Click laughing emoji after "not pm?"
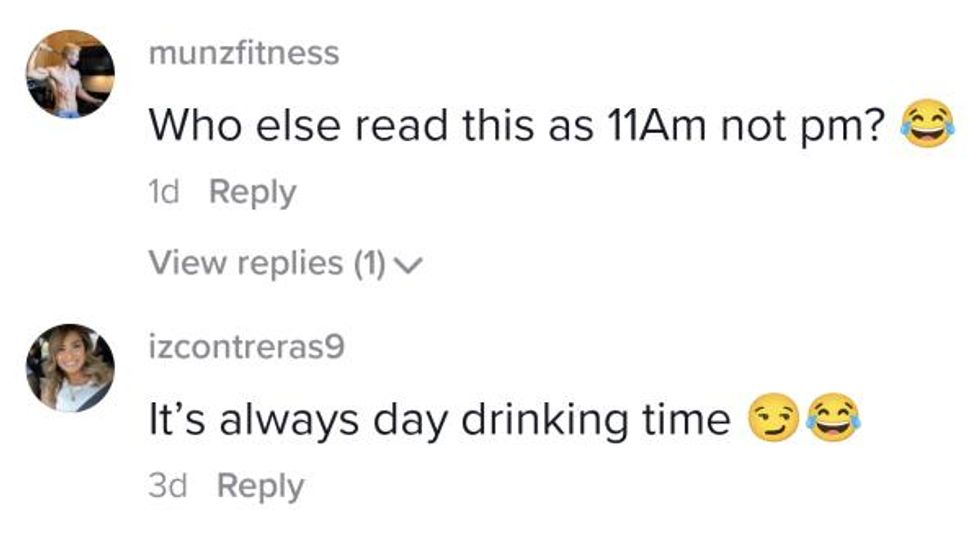 pos(926,126)
